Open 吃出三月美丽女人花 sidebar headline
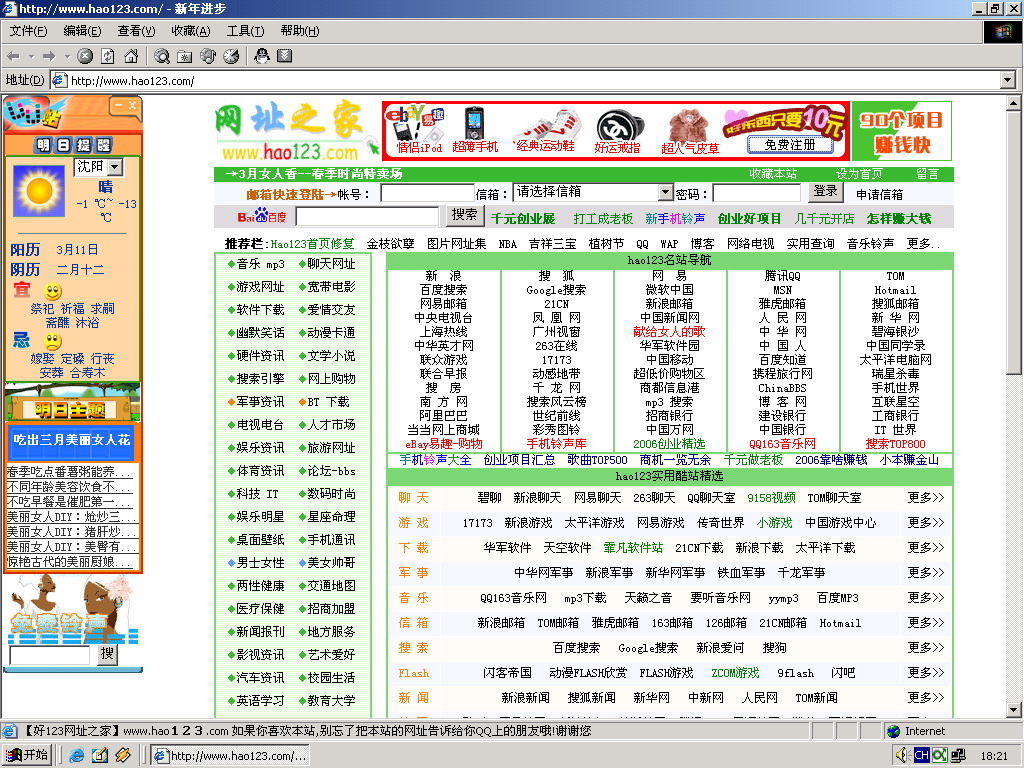The image size is (1024, 768). 72,440
